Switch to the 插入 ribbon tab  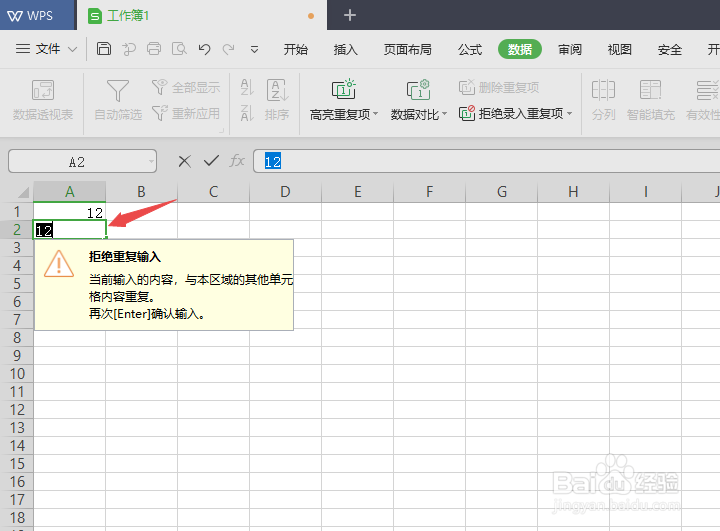[x=345, y=49]
